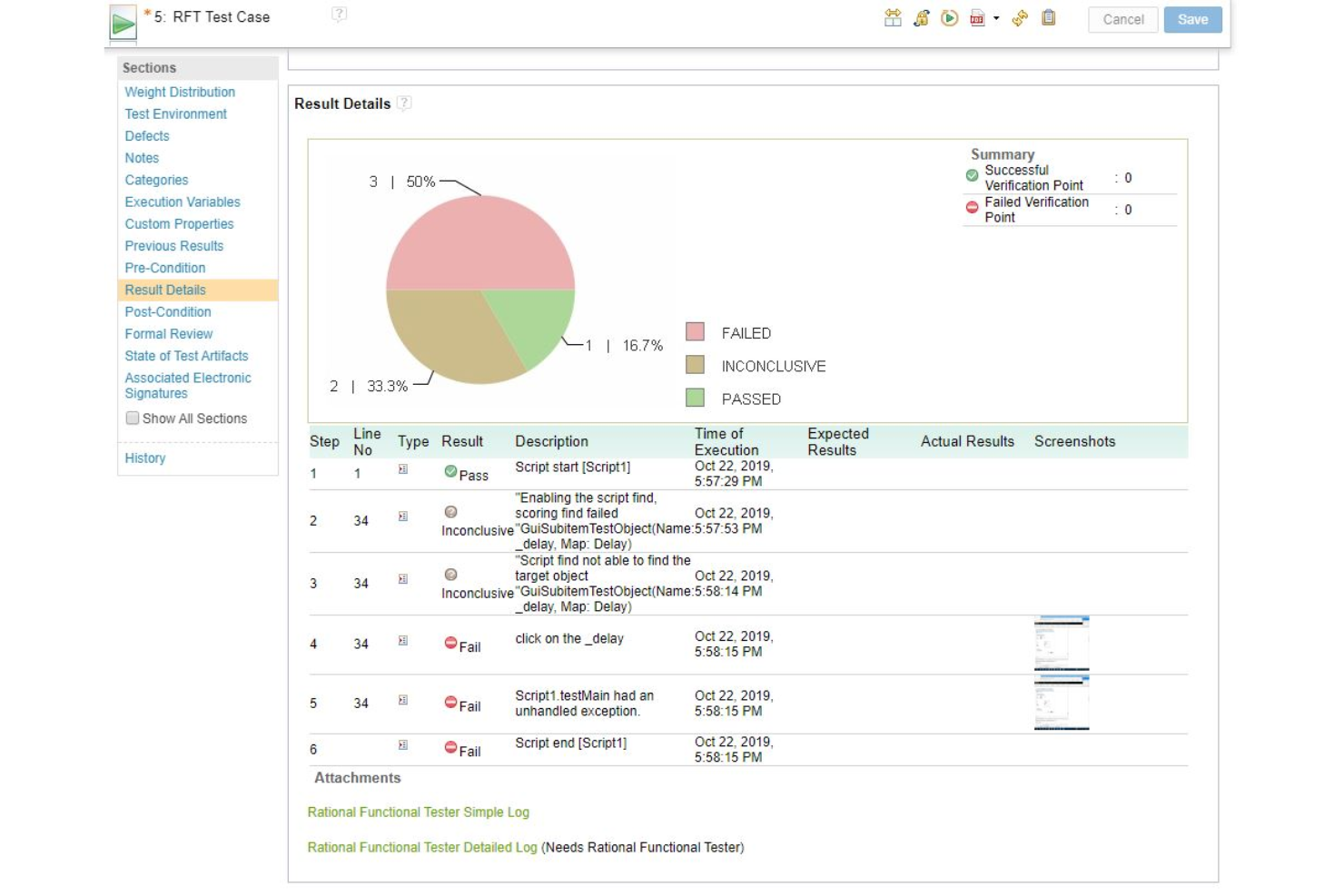
Task: Click the layout resize icon on the toolbar
Action: [894, 19]
